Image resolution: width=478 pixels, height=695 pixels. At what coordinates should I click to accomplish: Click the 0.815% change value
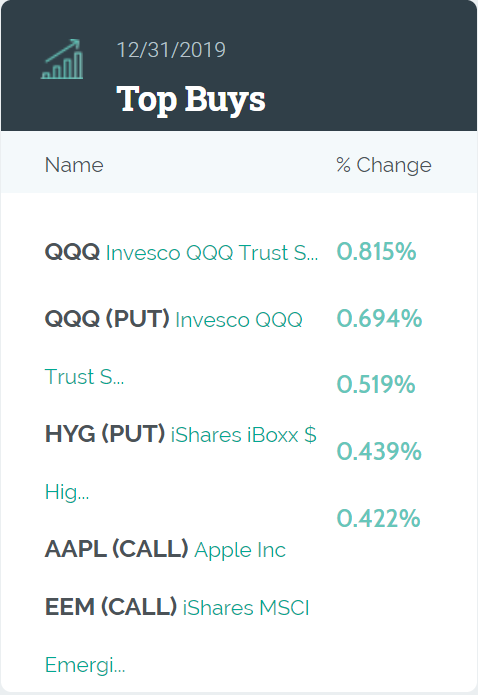tap(376, 251)
